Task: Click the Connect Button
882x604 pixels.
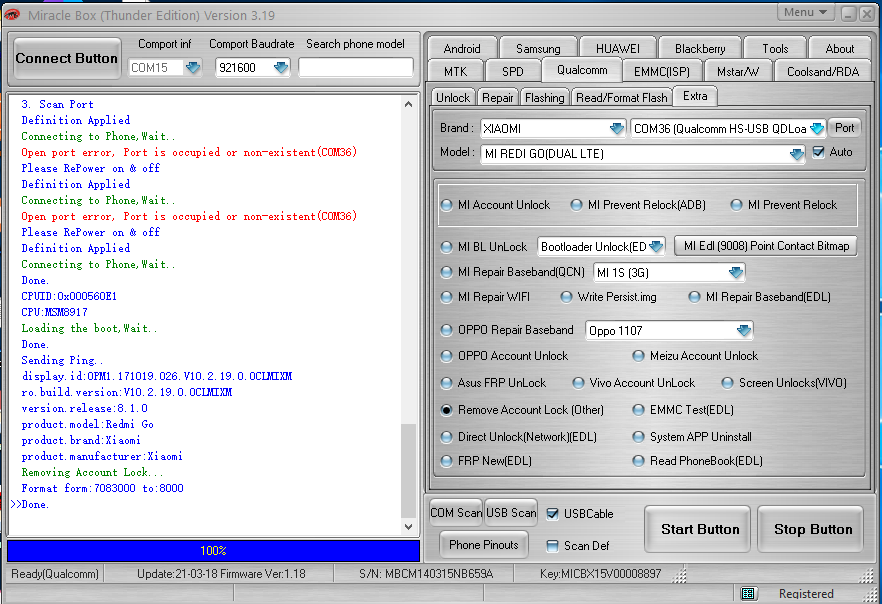Action: pos(66,58)
